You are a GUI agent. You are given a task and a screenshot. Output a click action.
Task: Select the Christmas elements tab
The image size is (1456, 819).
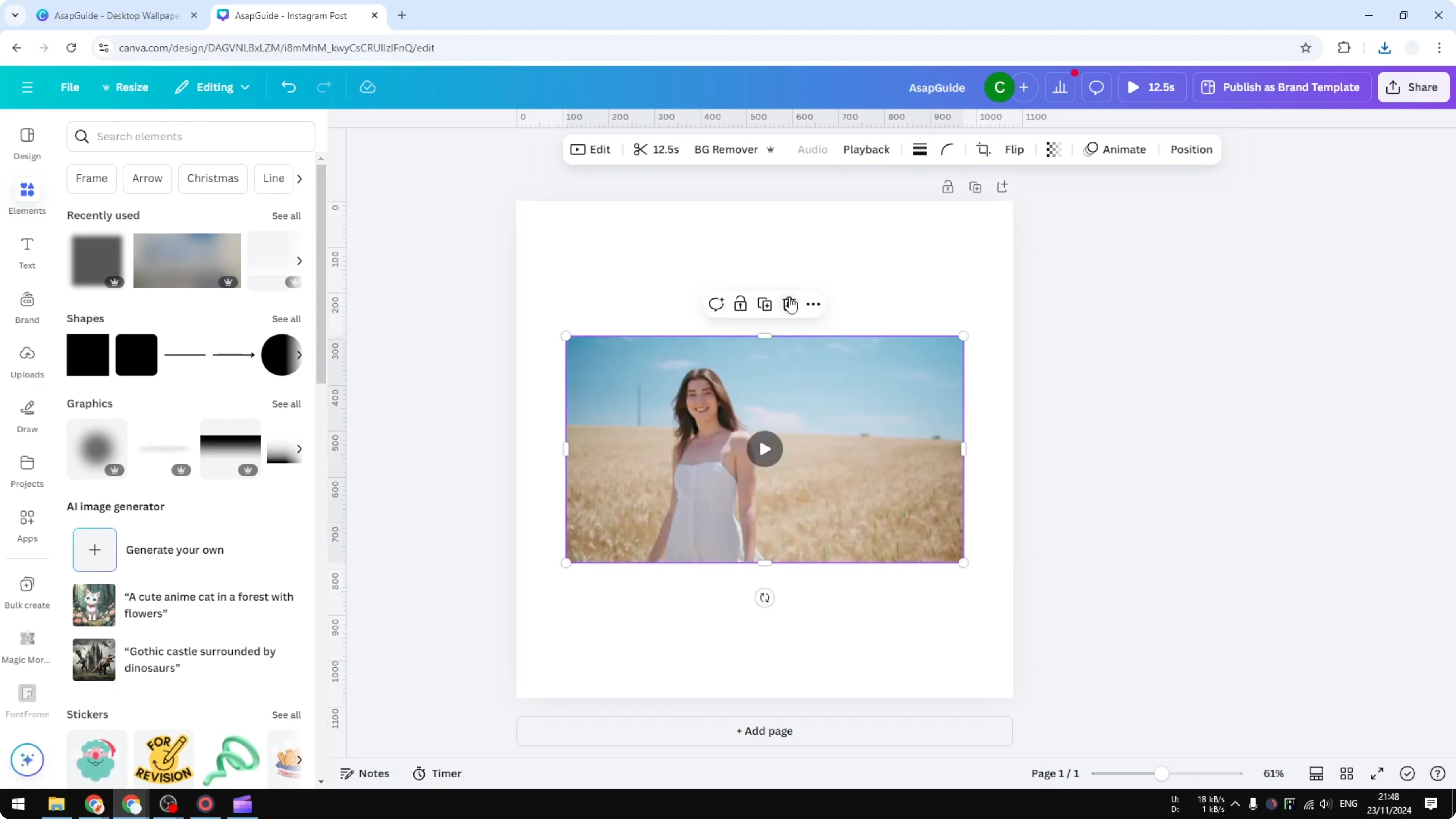(213, 178)
